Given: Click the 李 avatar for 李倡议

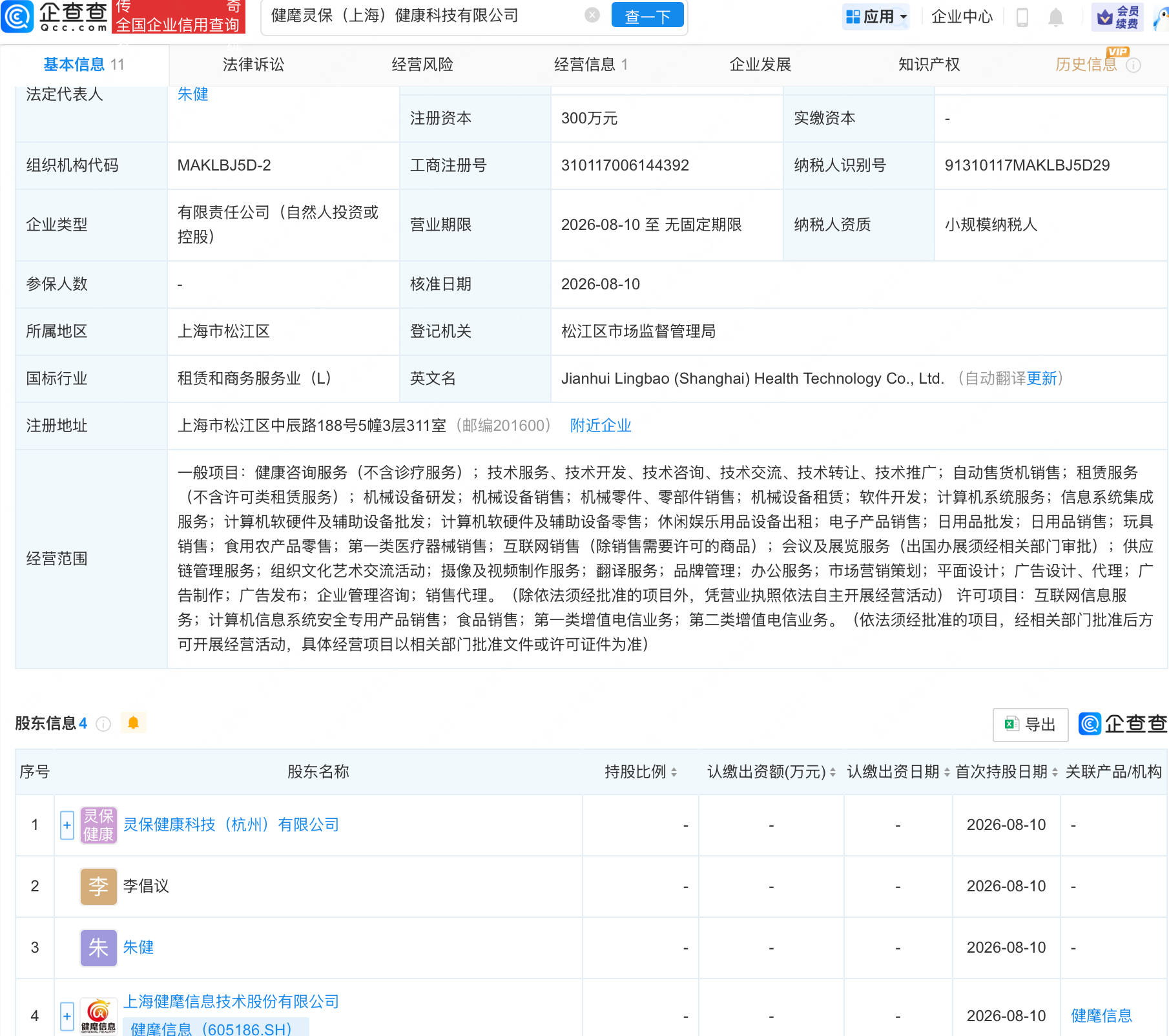Looking at the screenshot, I should [x=98, y=886].
